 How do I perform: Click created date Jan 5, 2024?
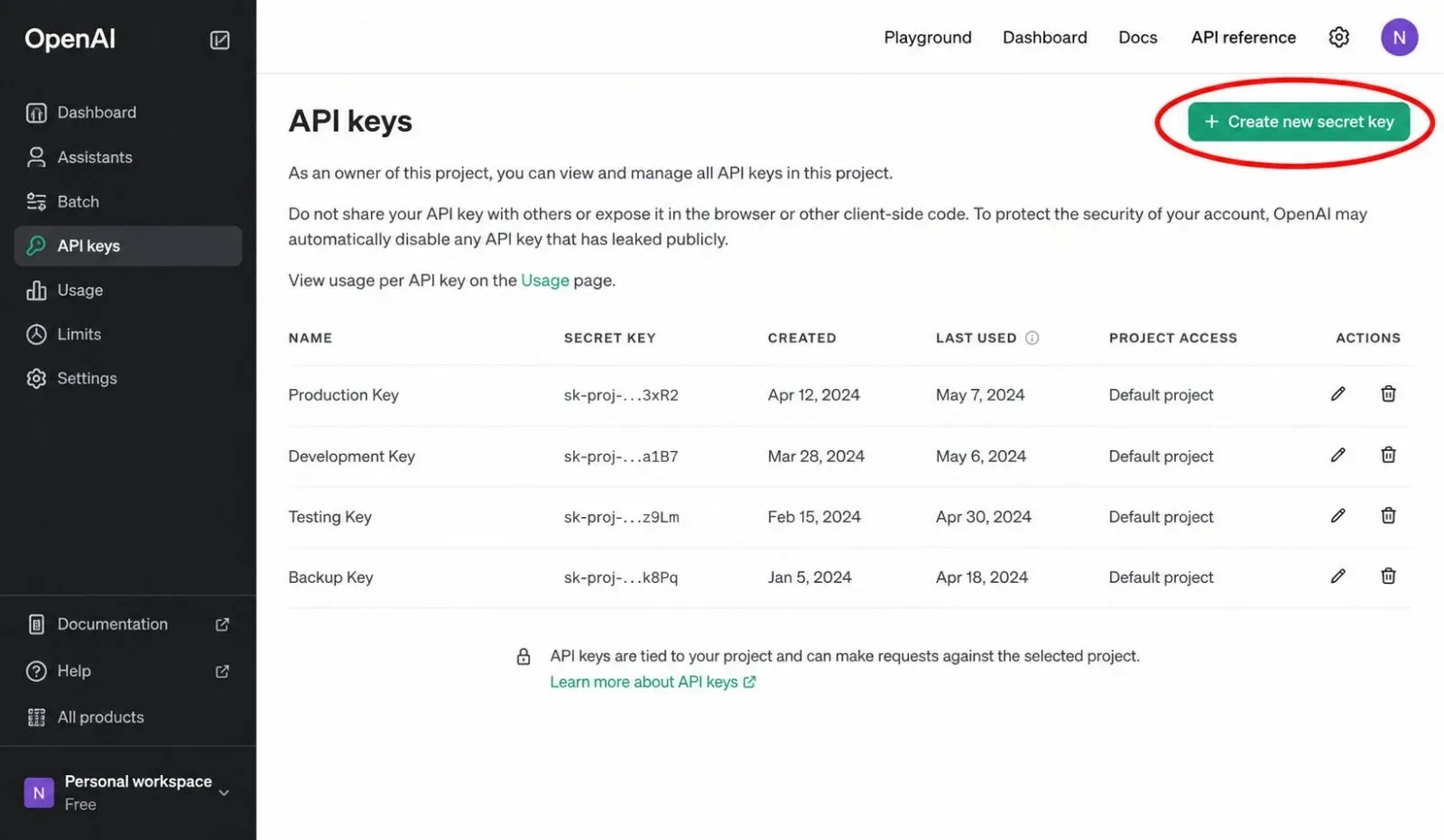[810, 577]
